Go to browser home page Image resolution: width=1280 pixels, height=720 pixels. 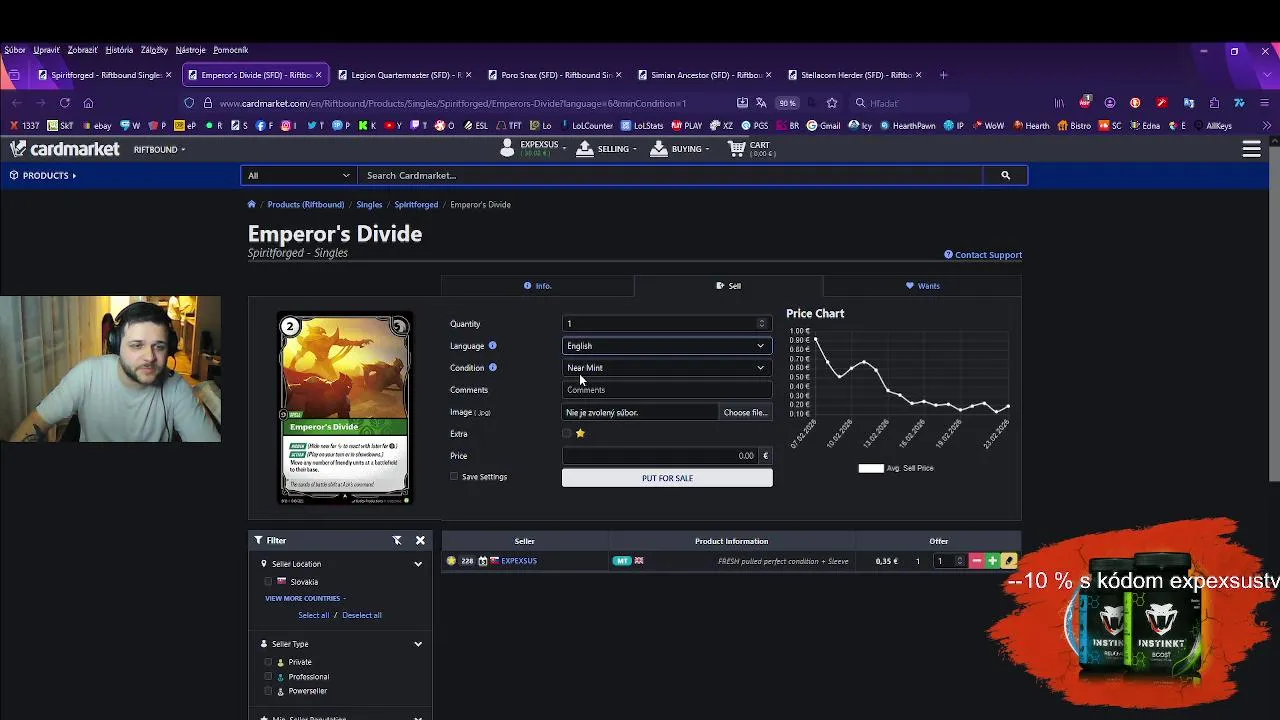tap(88, 103)
